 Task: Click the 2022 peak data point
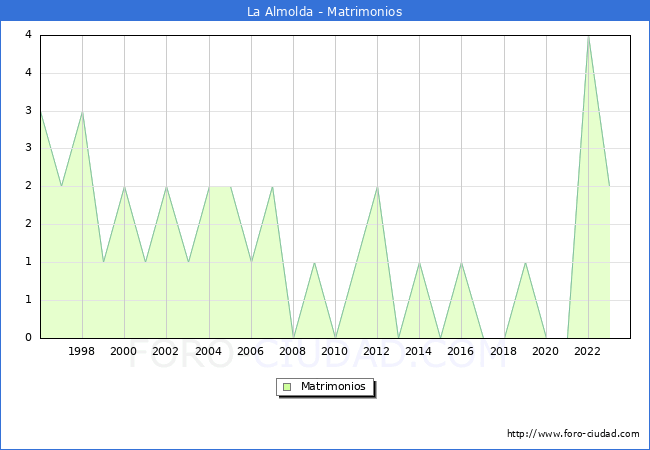click(588, 37)
